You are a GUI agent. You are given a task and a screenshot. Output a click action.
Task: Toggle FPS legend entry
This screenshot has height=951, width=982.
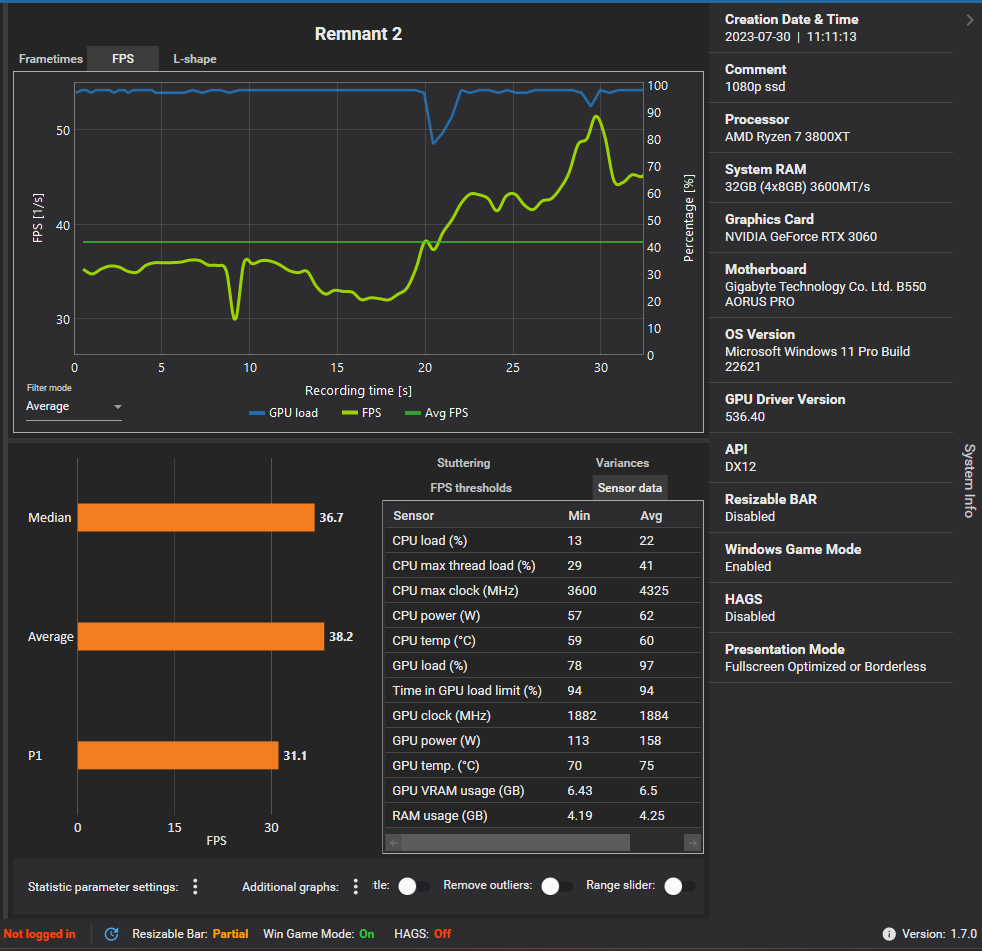pyautogui.click(x=361, y=413)
